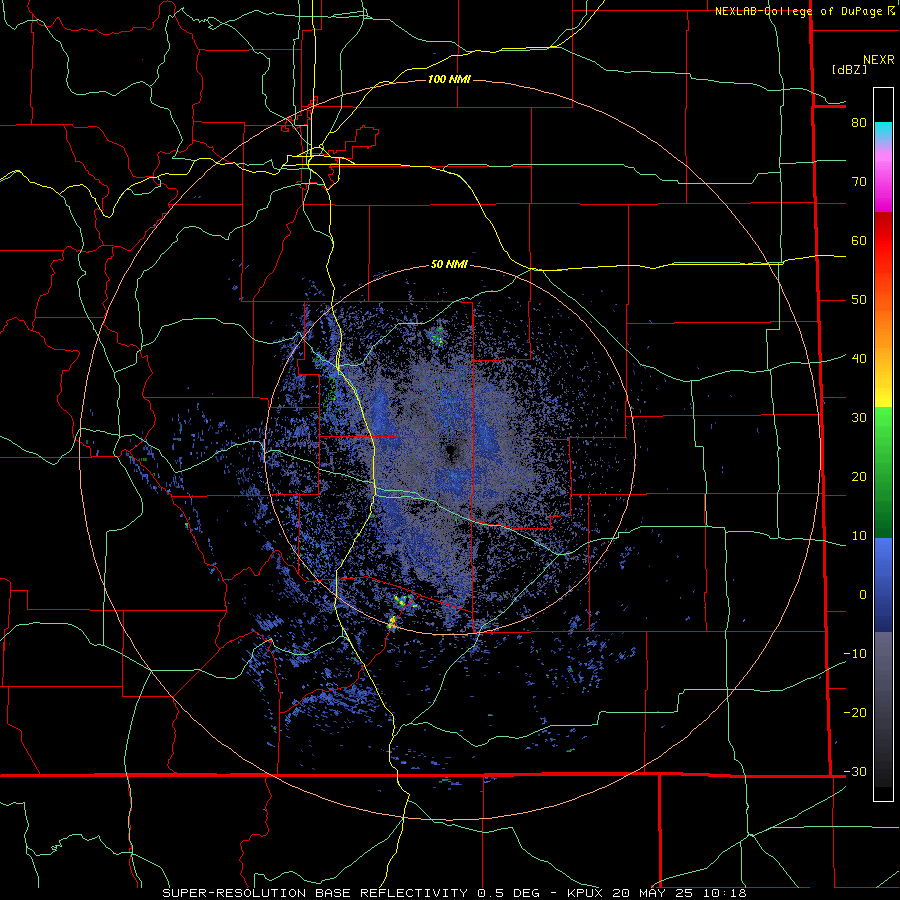Click the 50 value on dBZ scale
900x900 pixels.
859,300
